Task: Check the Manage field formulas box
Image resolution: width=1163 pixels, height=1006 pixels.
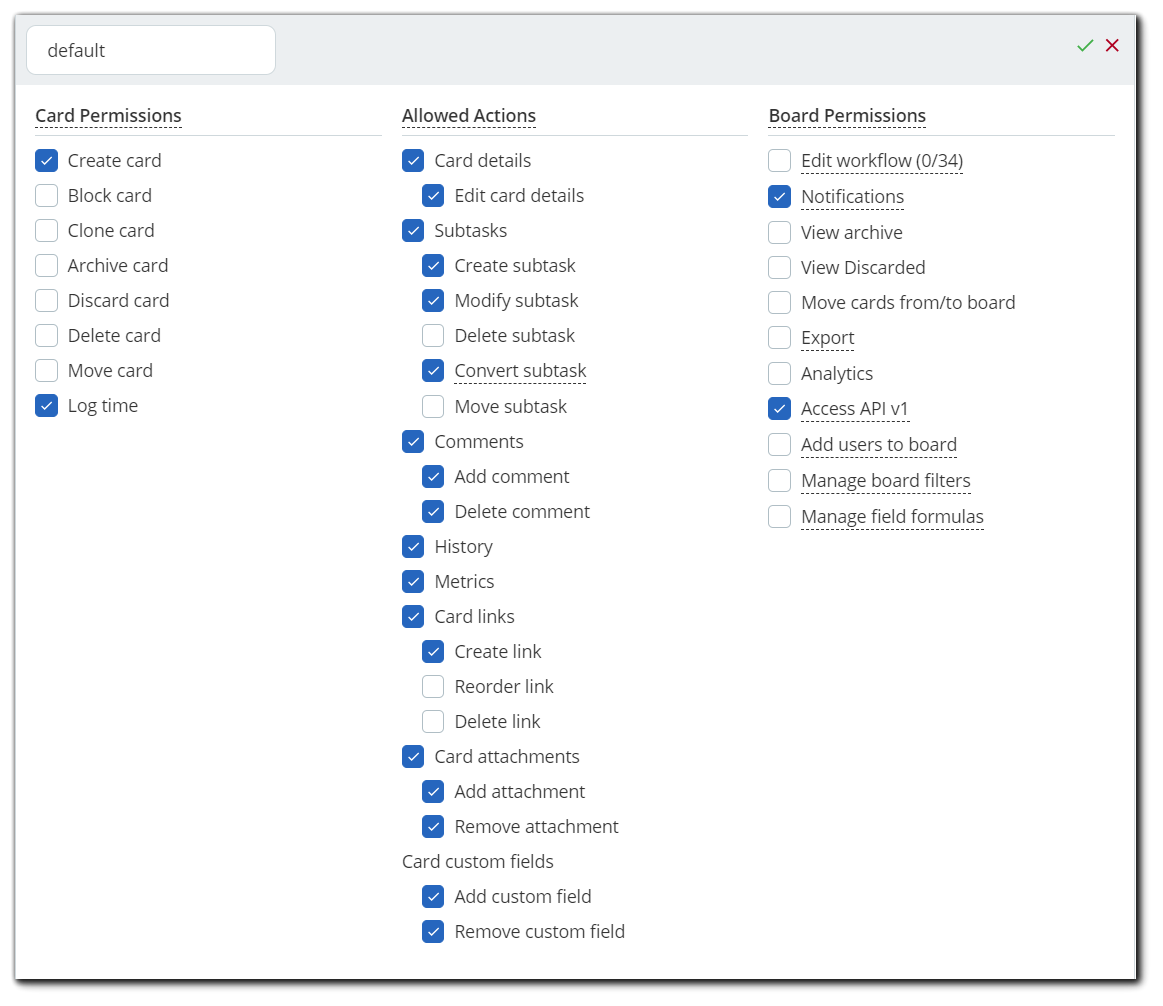Action: (780, 517)
